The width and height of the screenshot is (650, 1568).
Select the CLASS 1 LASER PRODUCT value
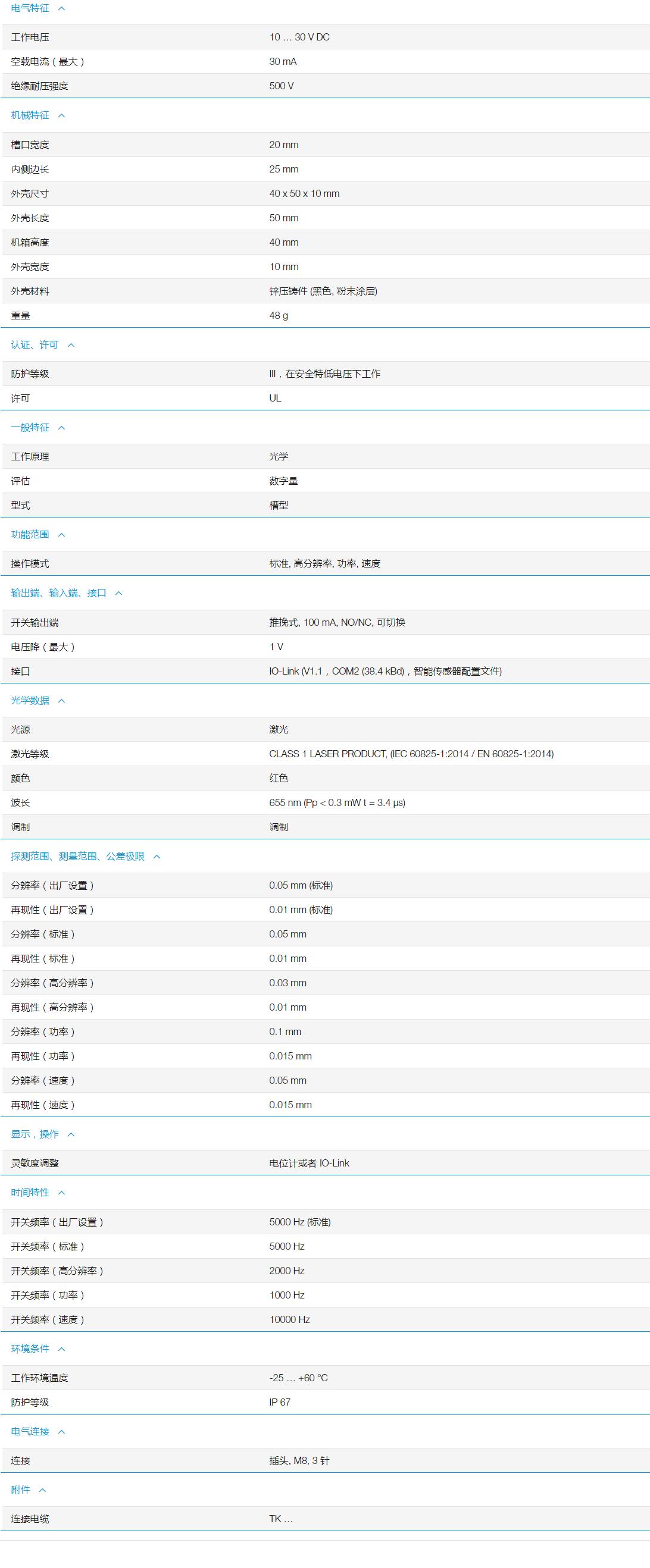(x=411, y=754)
